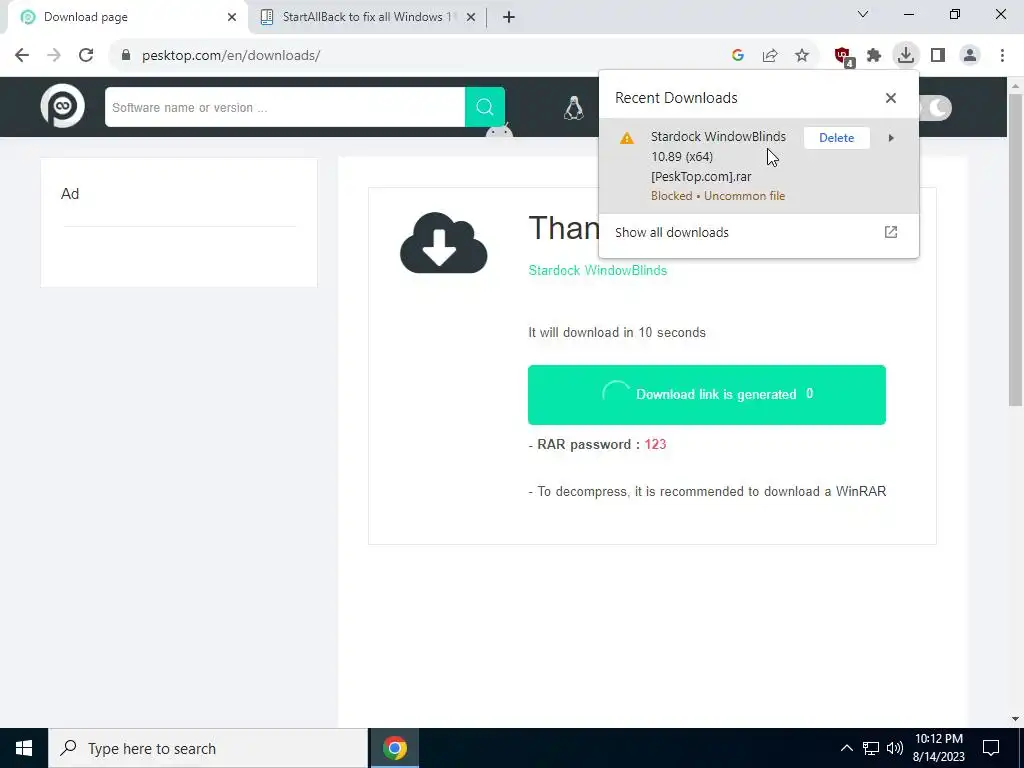The height and width of the screenshot is (768, 1024).
Task: Toggle the Chrome downloads toolbar icon
Action: coord(906,55)
